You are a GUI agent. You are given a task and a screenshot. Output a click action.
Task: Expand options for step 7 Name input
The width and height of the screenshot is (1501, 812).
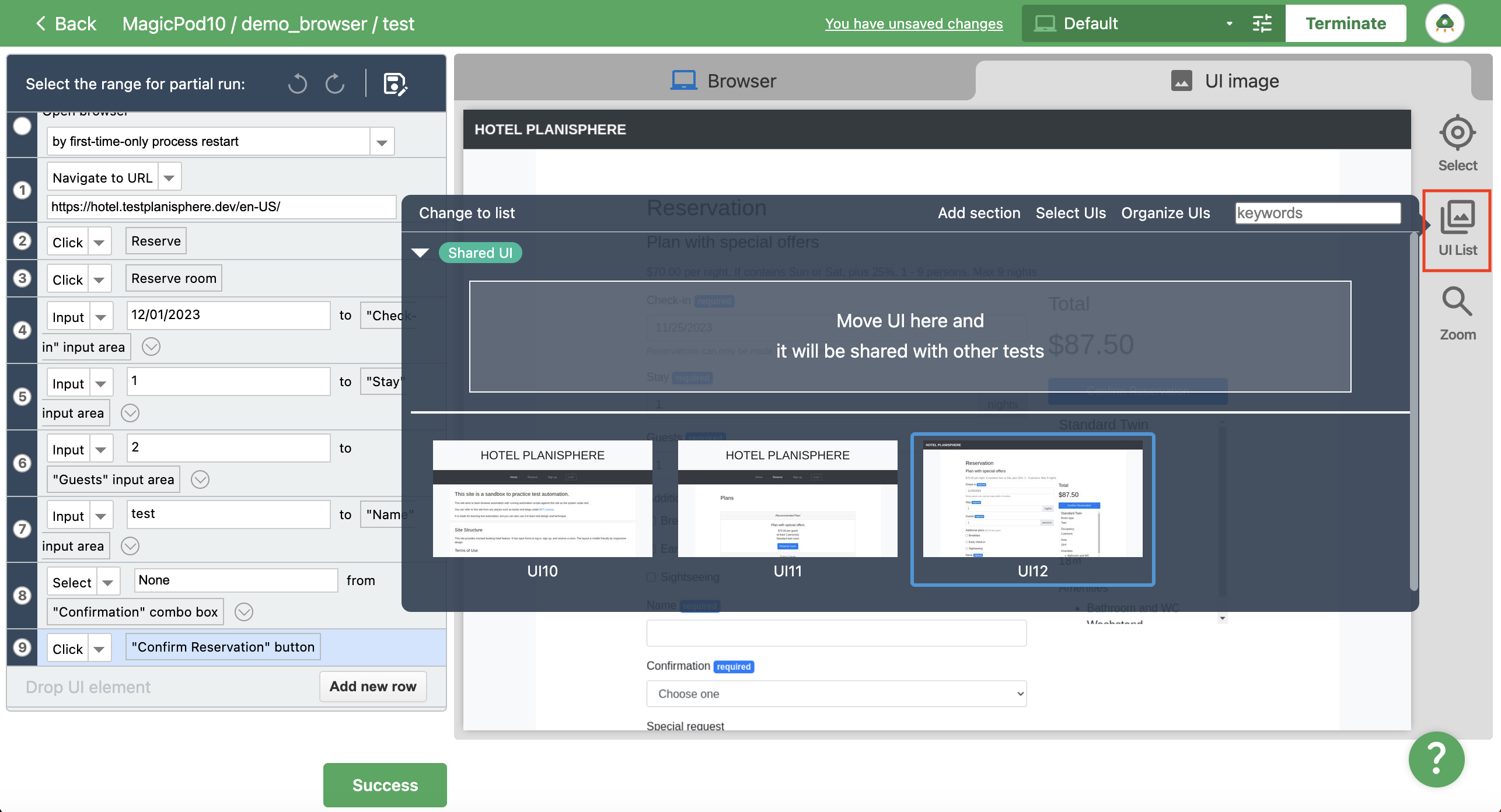coord(130,546)
